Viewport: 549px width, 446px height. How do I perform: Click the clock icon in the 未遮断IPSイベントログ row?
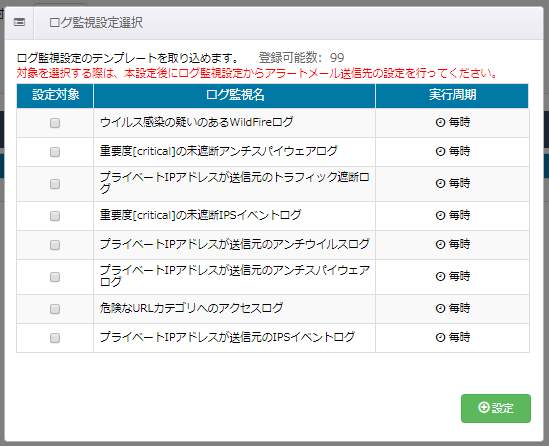[x=440, y=215]
